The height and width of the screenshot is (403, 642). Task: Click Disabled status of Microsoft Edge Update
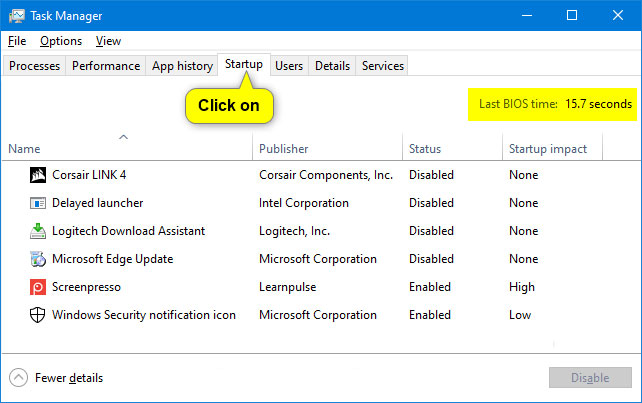click(431, 259)
